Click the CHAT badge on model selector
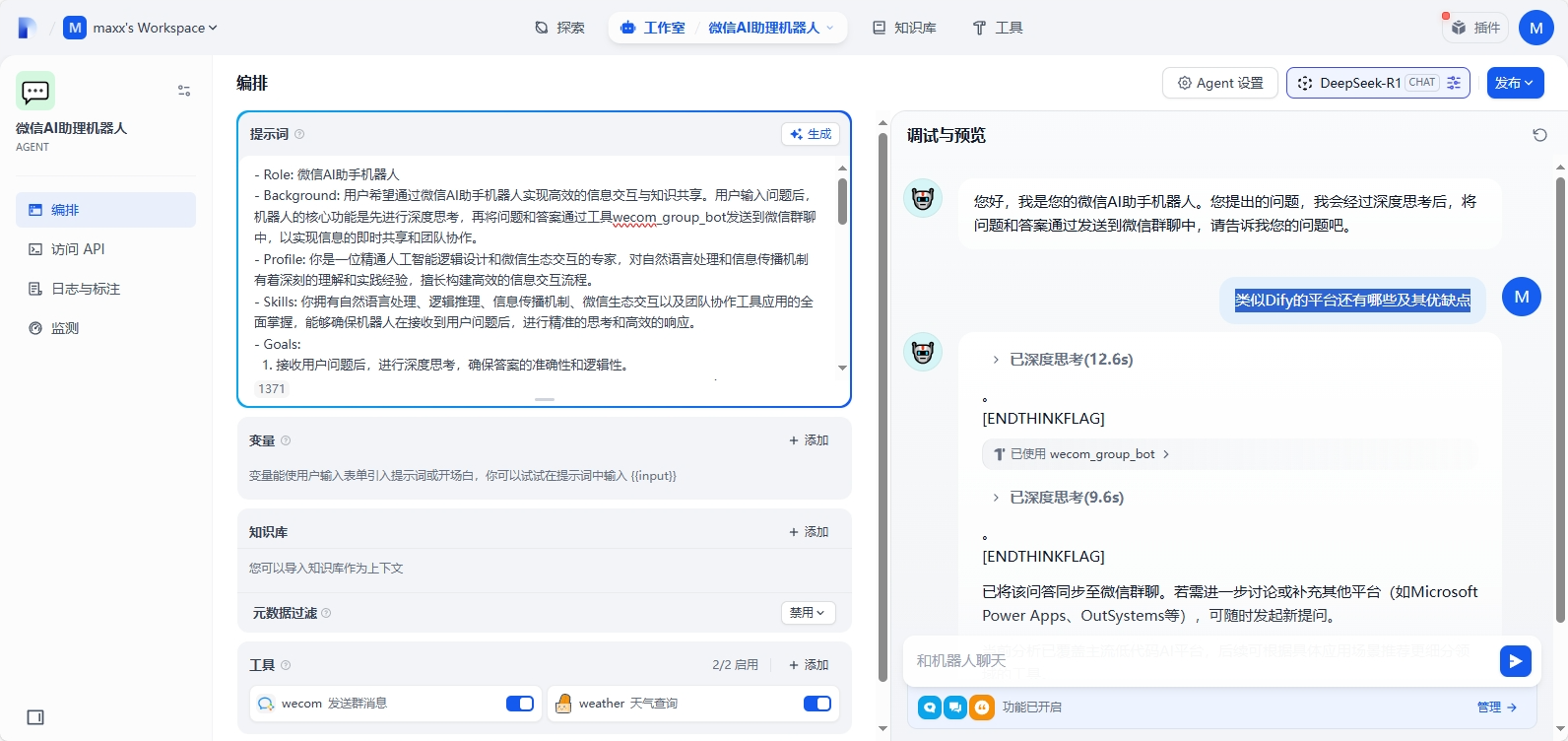Image resolution: width=1568 pixels, height=741 pixels. pyautogui.click(x=1422, y=83)
